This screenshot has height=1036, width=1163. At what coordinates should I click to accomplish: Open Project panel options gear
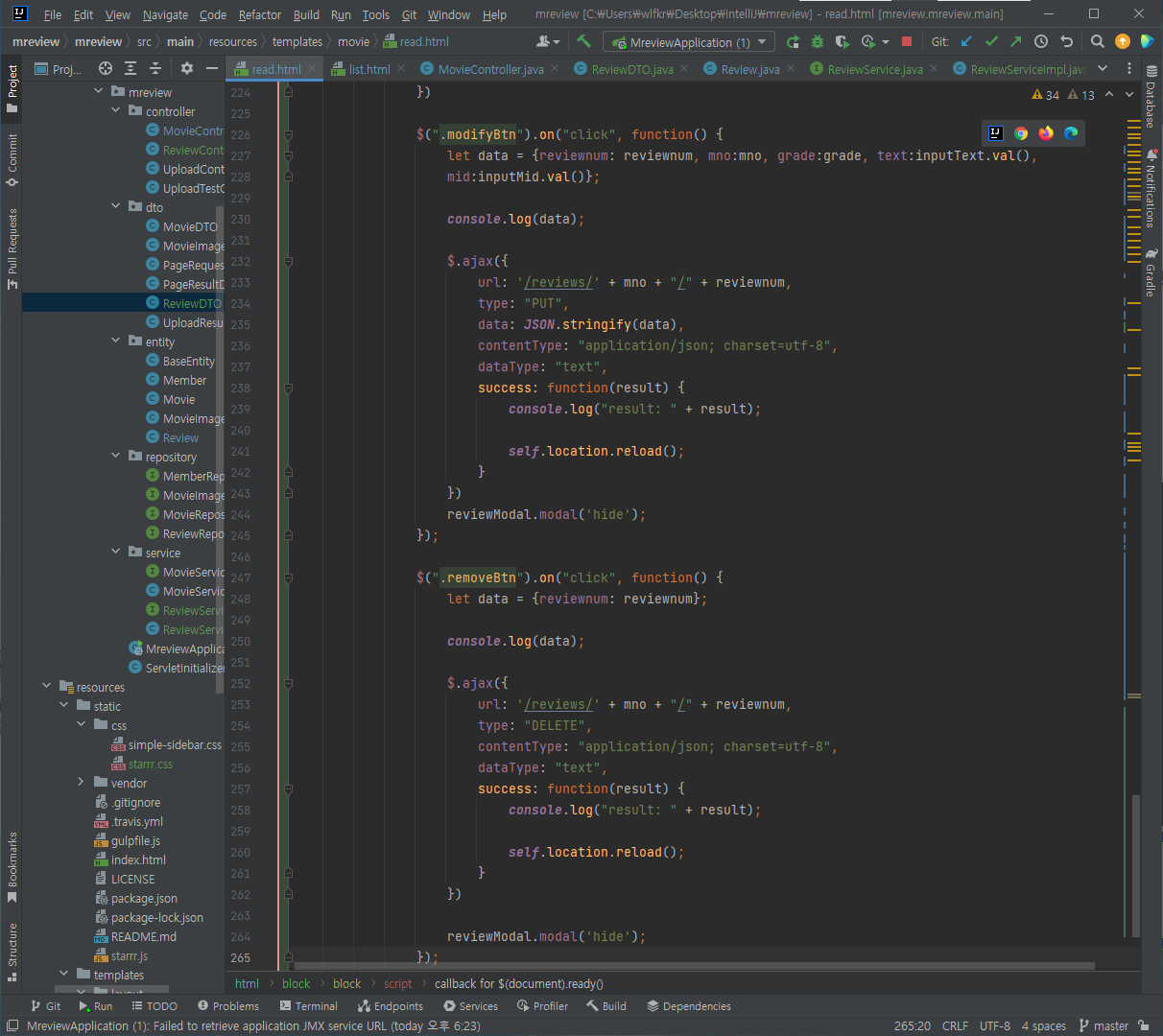point(187,68)
